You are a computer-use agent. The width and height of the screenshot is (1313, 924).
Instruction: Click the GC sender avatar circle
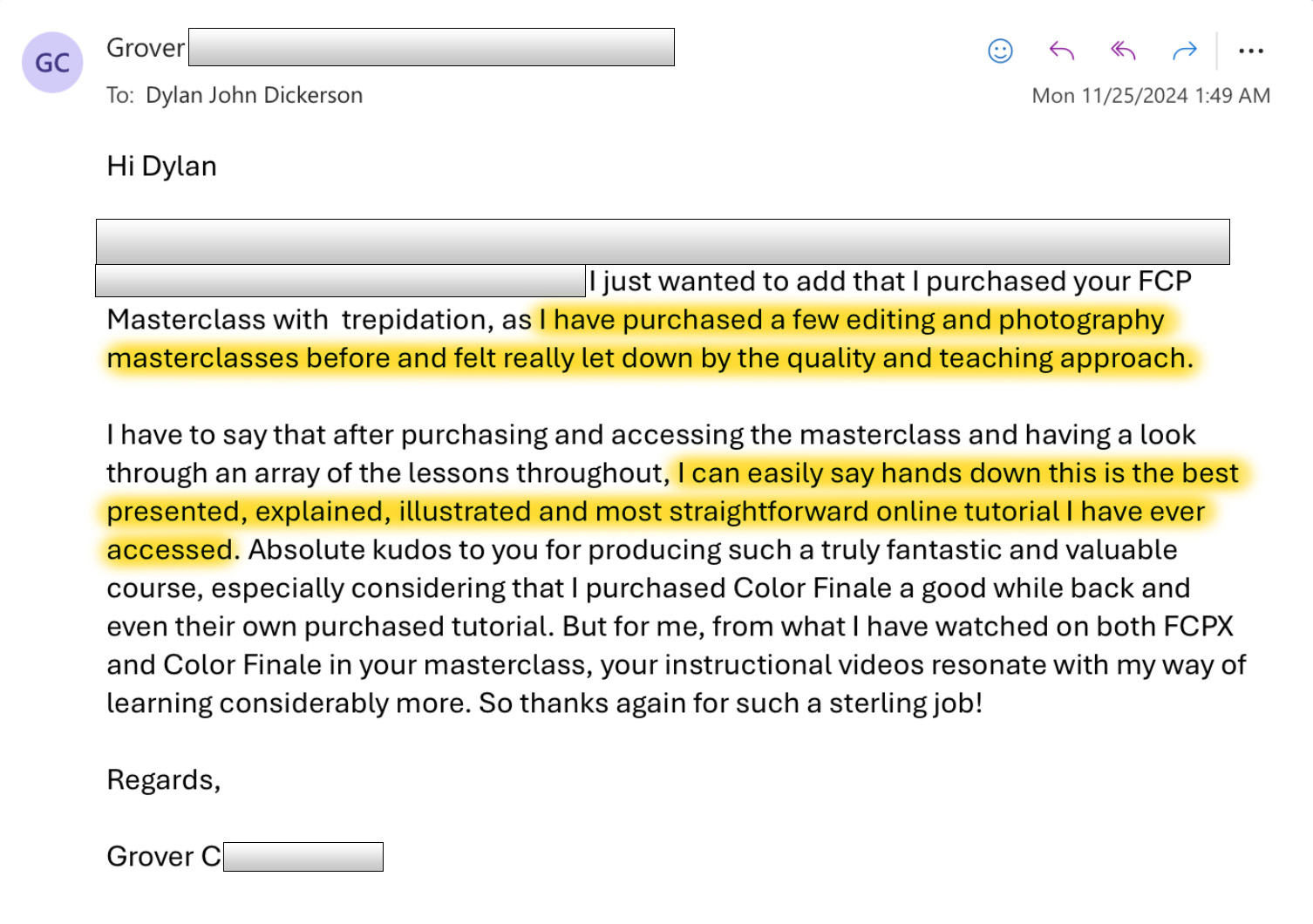[x=52, y=63]
